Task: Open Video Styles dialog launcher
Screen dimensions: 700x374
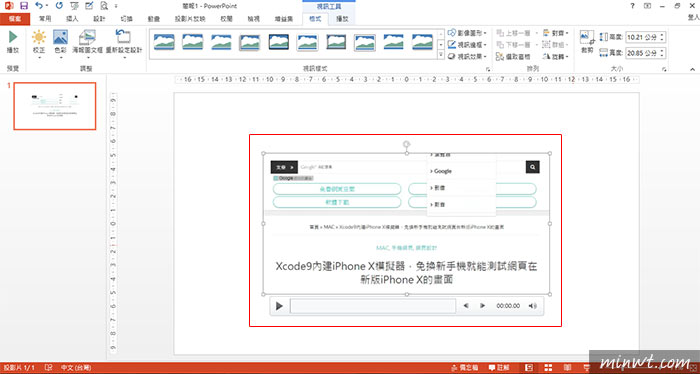Action: (488, 69)
